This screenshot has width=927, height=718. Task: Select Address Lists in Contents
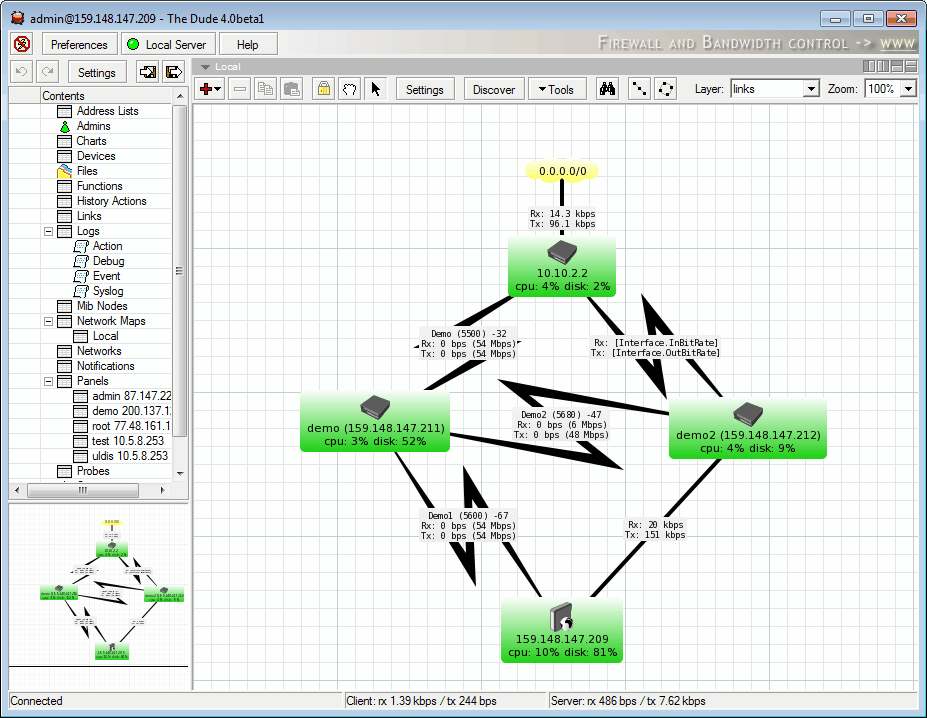[x=108, y=111]
